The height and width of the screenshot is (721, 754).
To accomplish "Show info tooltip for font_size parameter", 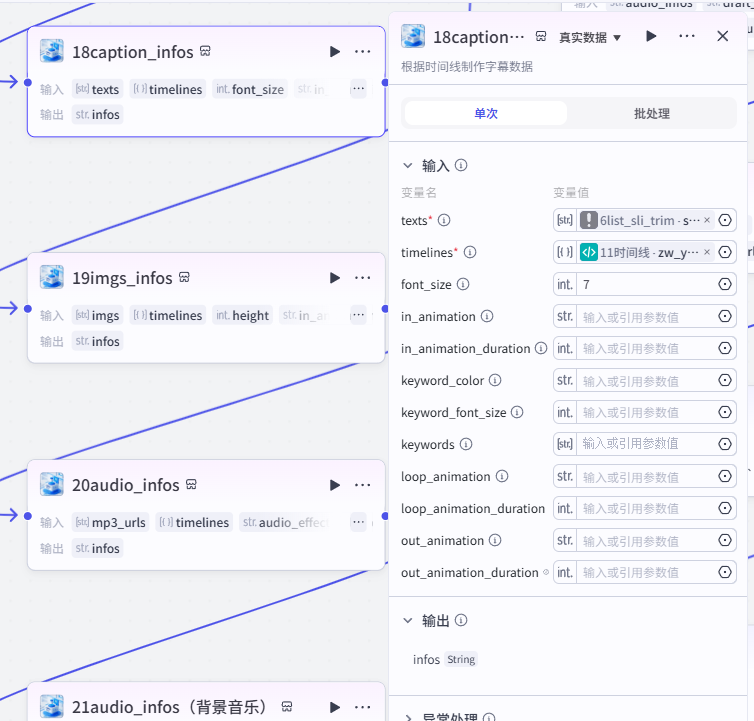I will click(463, 284).
